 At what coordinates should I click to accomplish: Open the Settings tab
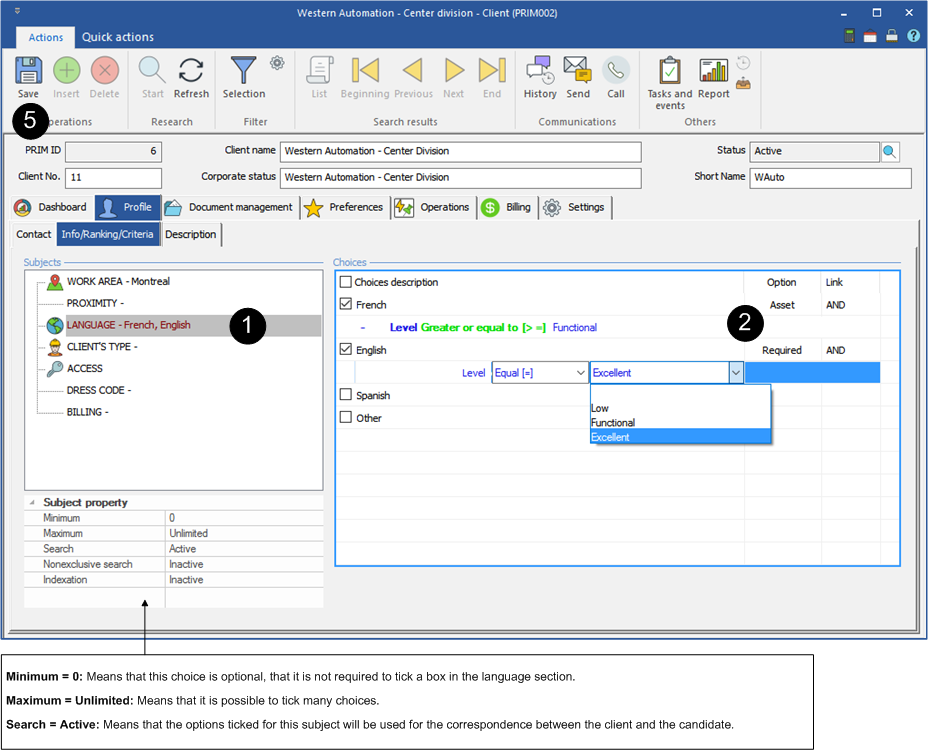(x=575, y=207)
